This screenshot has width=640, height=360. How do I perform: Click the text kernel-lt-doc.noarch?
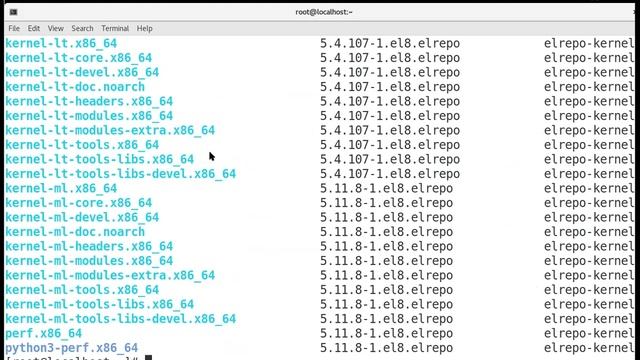[x=75, y=87]
